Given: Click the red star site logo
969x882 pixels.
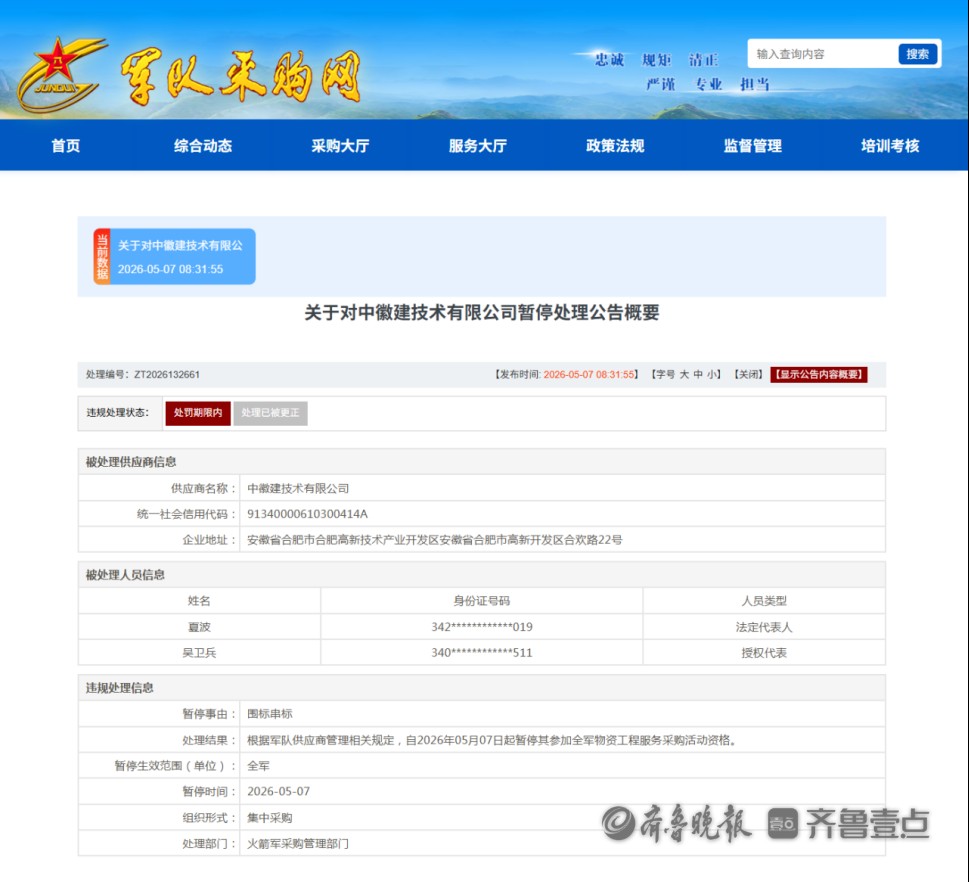Looking at the screenshot, I should pyautogui.click(x=61, y=75).
